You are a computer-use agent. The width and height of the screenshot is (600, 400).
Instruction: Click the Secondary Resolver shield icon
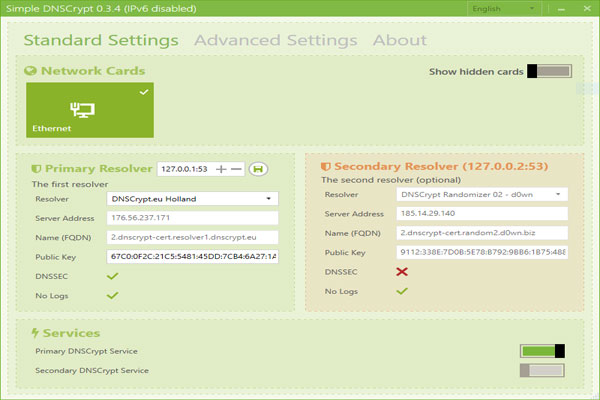tap(325, 166)
